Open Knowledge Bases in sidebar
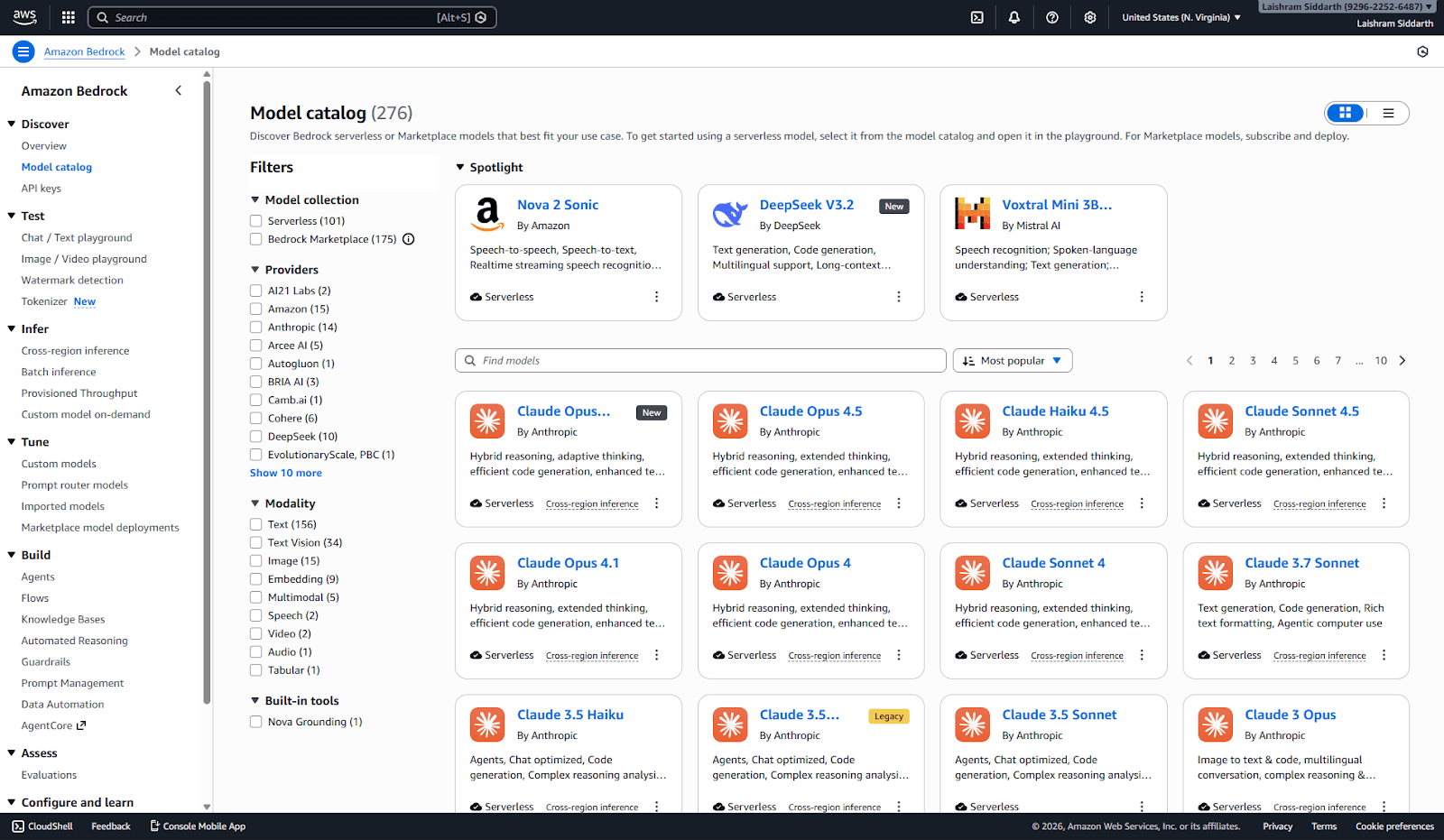The image size is (1444, 840). (x=63, y=619)
